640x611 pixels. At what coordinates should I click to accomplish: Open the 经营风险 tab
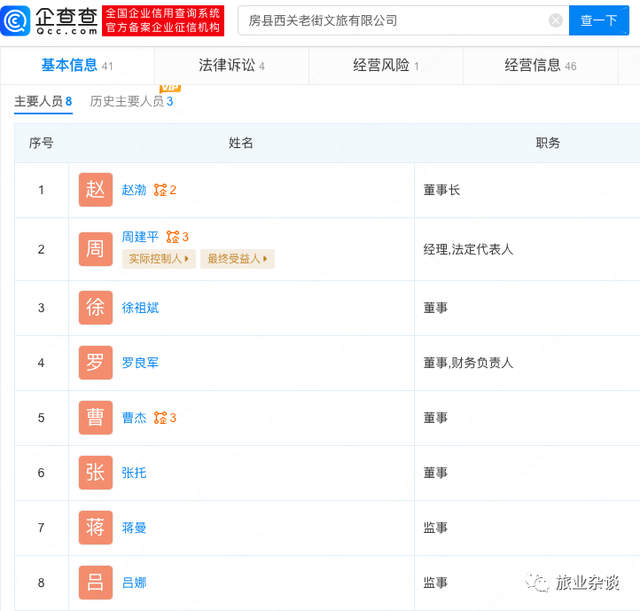pos(385,66)
